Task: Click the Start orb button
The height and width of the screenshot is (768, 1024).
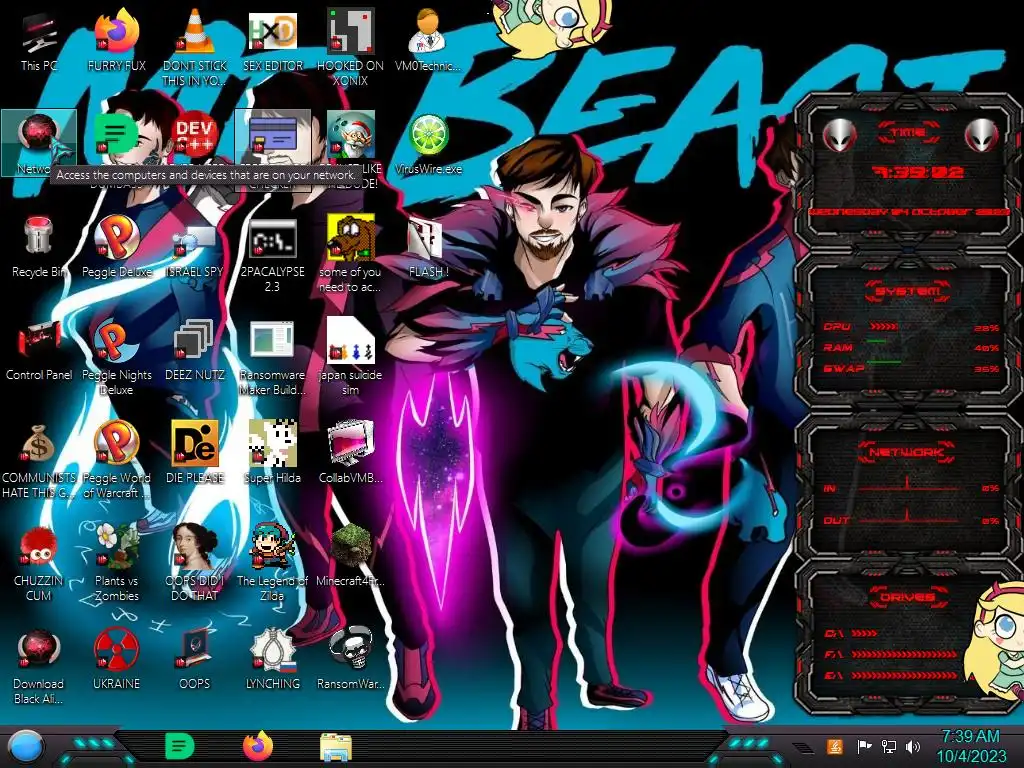Action: [26, 746]
